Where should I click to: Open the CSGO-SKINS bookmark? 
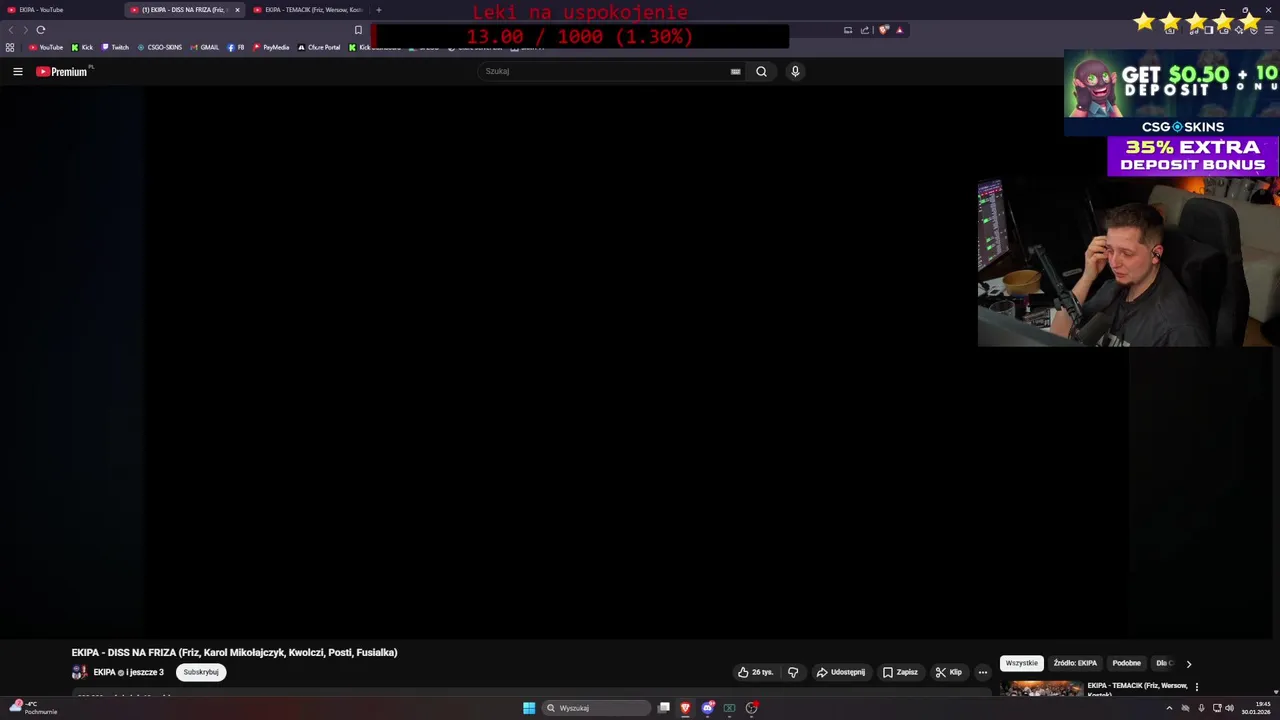pos(160,47)
